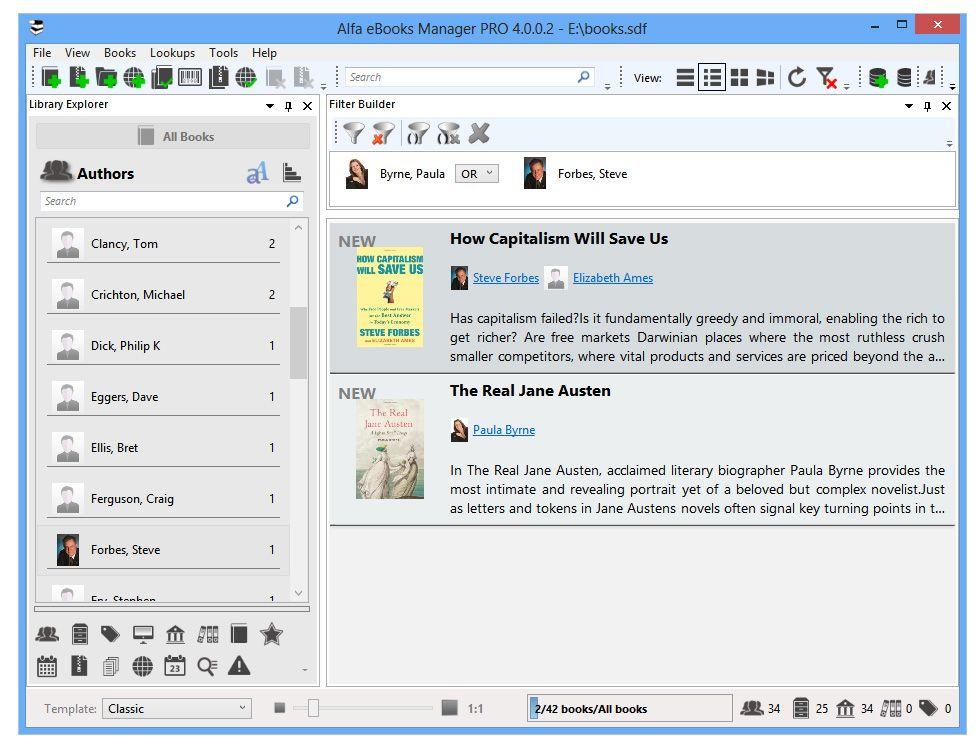Open Library Explorer panel options arrow
The height and width of the screenshot is (753, 980).
[269, 106]
